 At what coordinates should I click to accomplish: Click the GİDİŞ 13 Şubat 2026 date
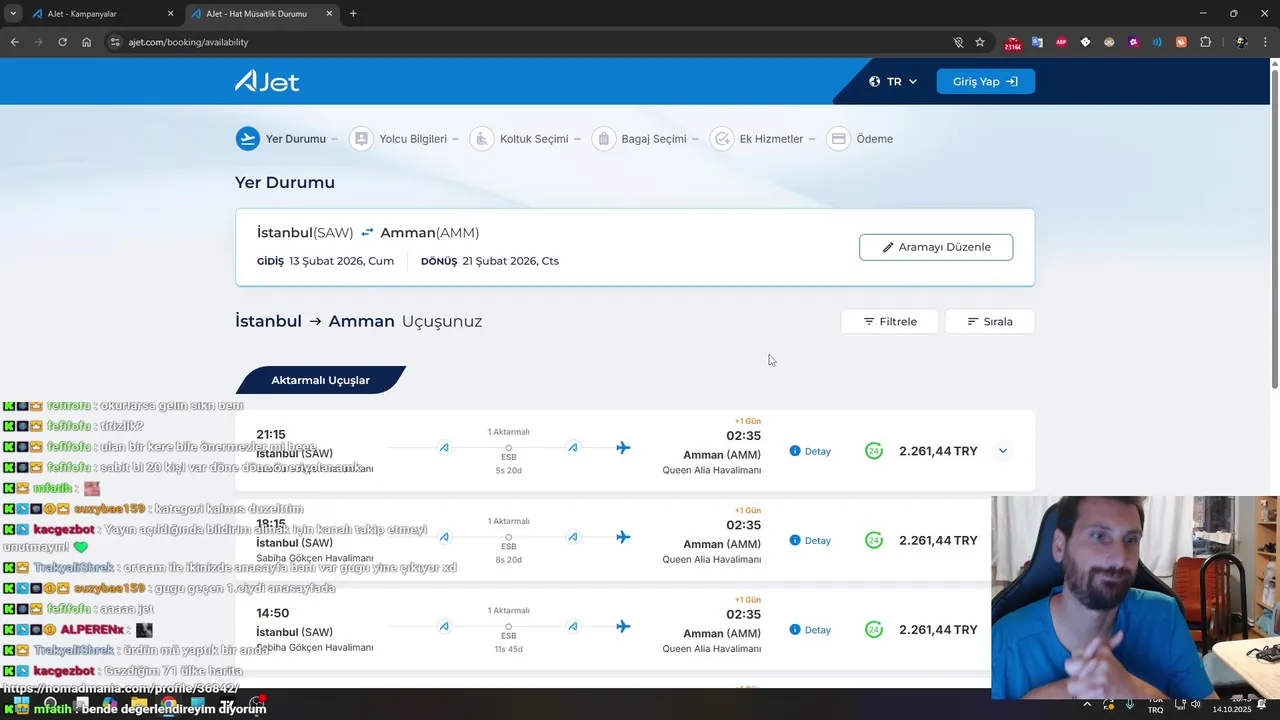coord(325,261)
